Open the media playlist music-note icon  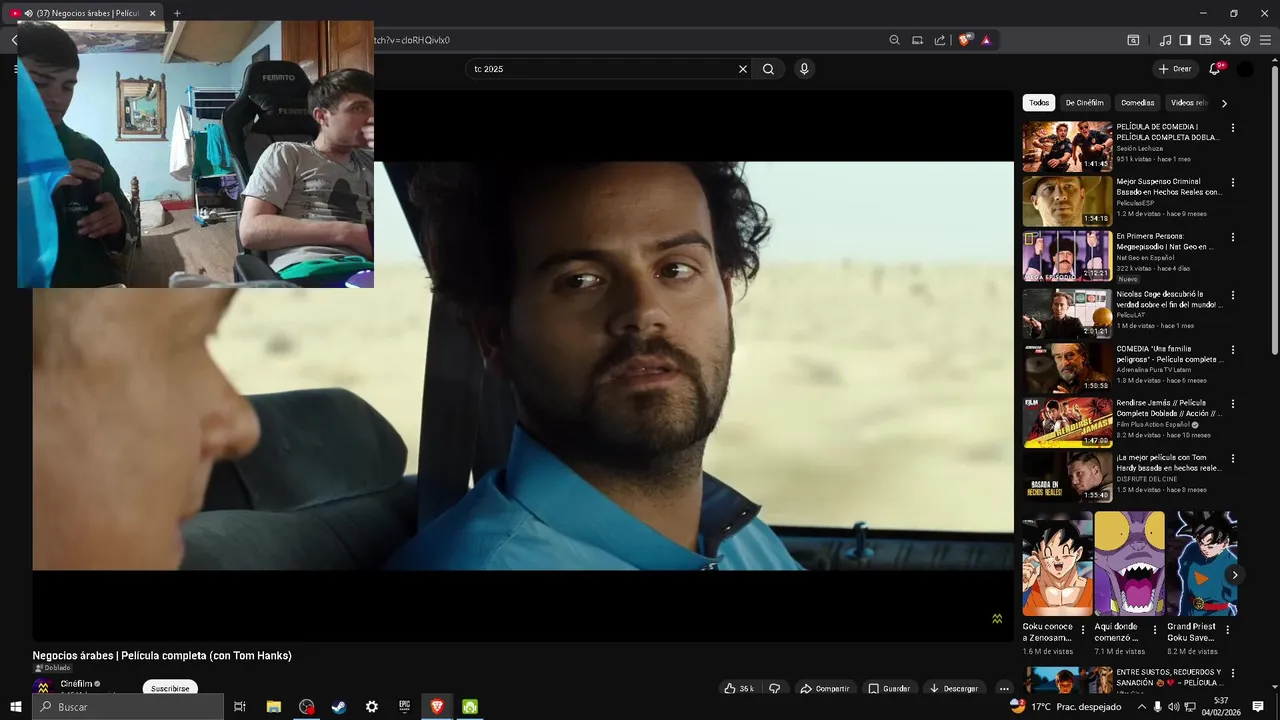click(x=1165, y=40)
